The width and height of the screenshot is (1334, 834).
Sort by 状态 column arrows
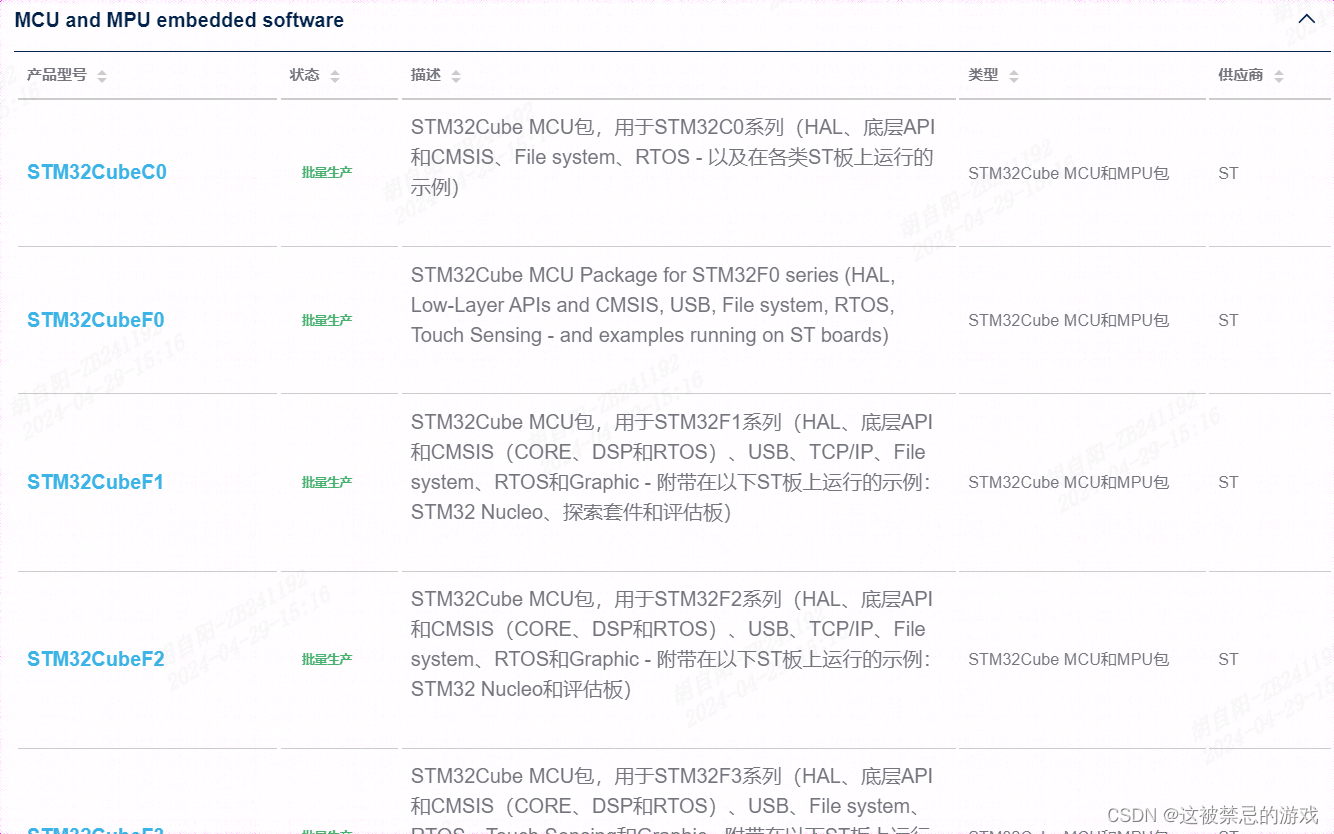[x=335, y=76]
